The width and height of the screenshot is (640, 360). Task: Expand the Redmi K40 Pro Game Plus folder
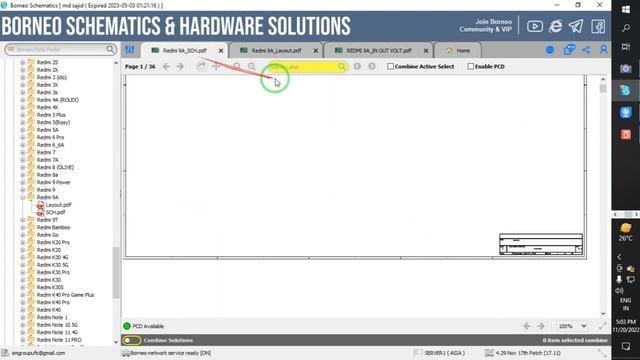(x=23, y=295)
